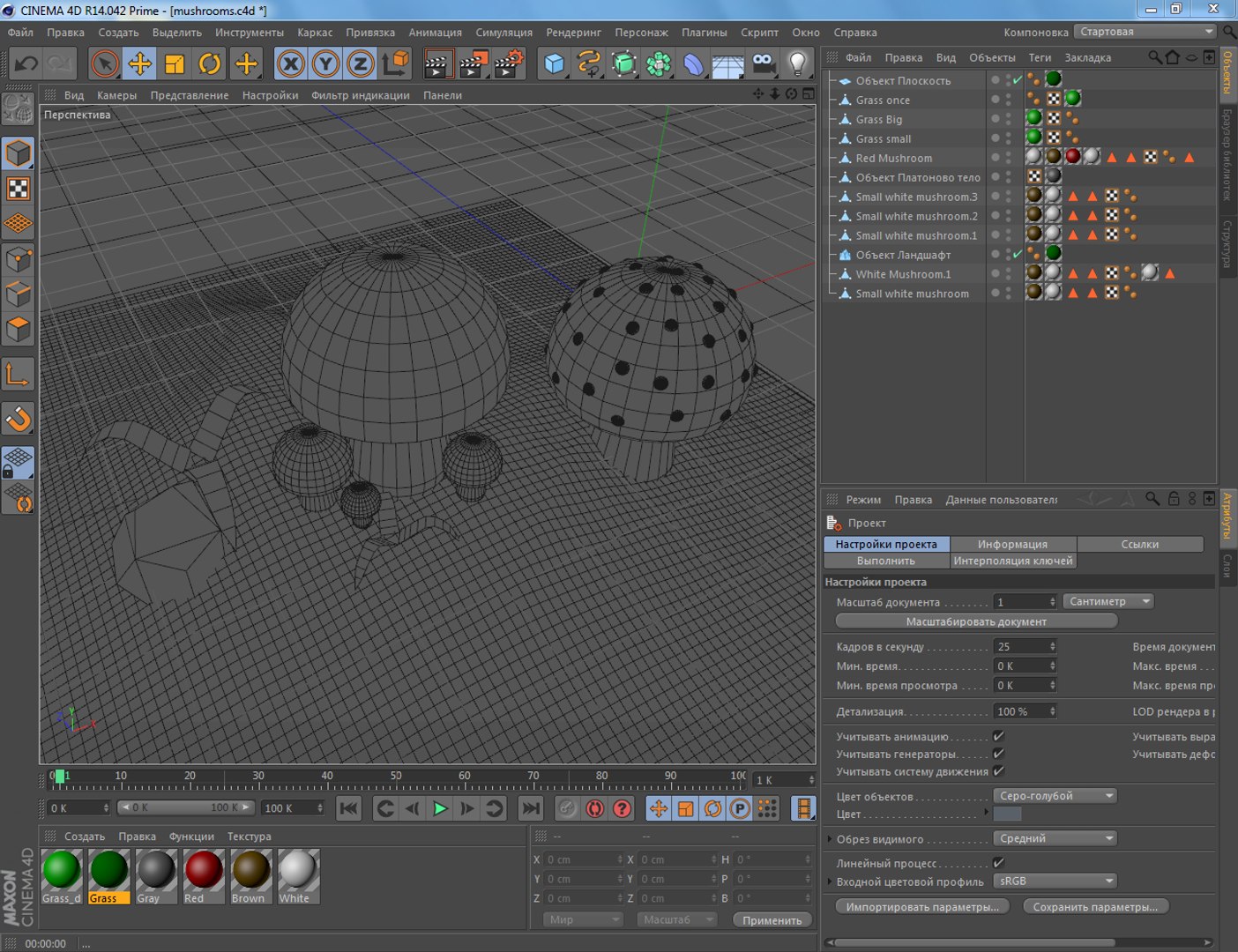Toggle the Position key recording icon
The height and width of the screenshot is (952, 1238).
coord(659,808)
